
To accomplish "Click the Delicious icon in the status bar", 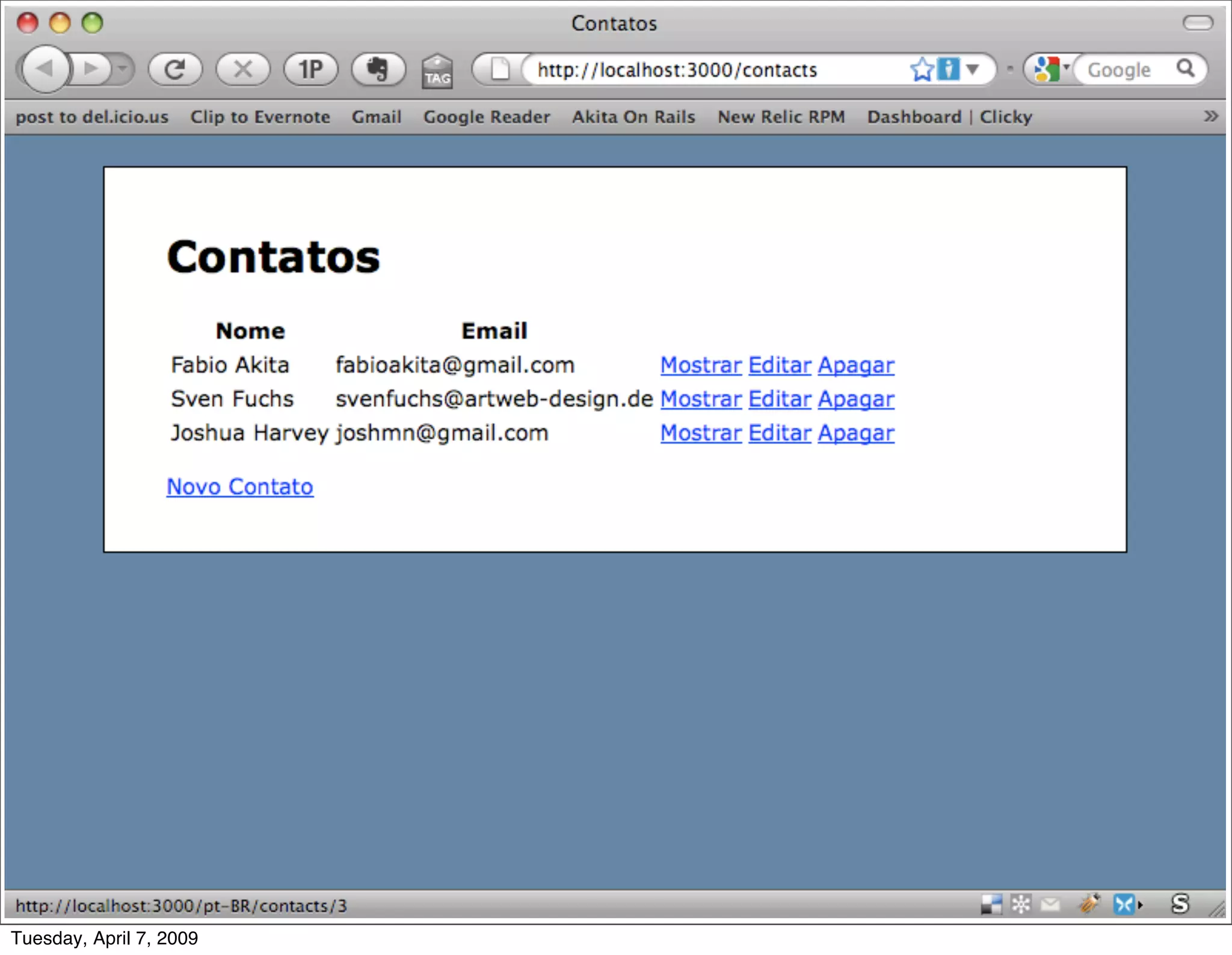I will (x=991, y=904).
